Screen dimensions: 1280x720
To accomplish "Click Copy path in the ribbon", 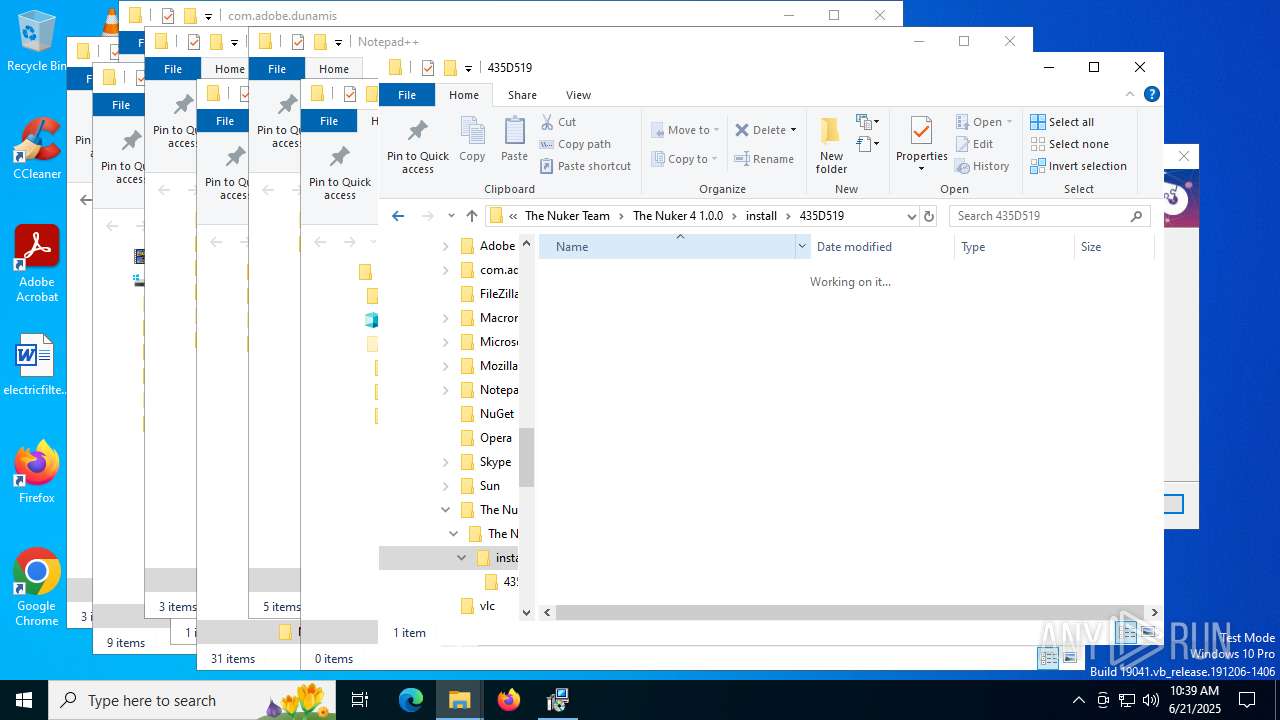I will (x=575, y=144).
